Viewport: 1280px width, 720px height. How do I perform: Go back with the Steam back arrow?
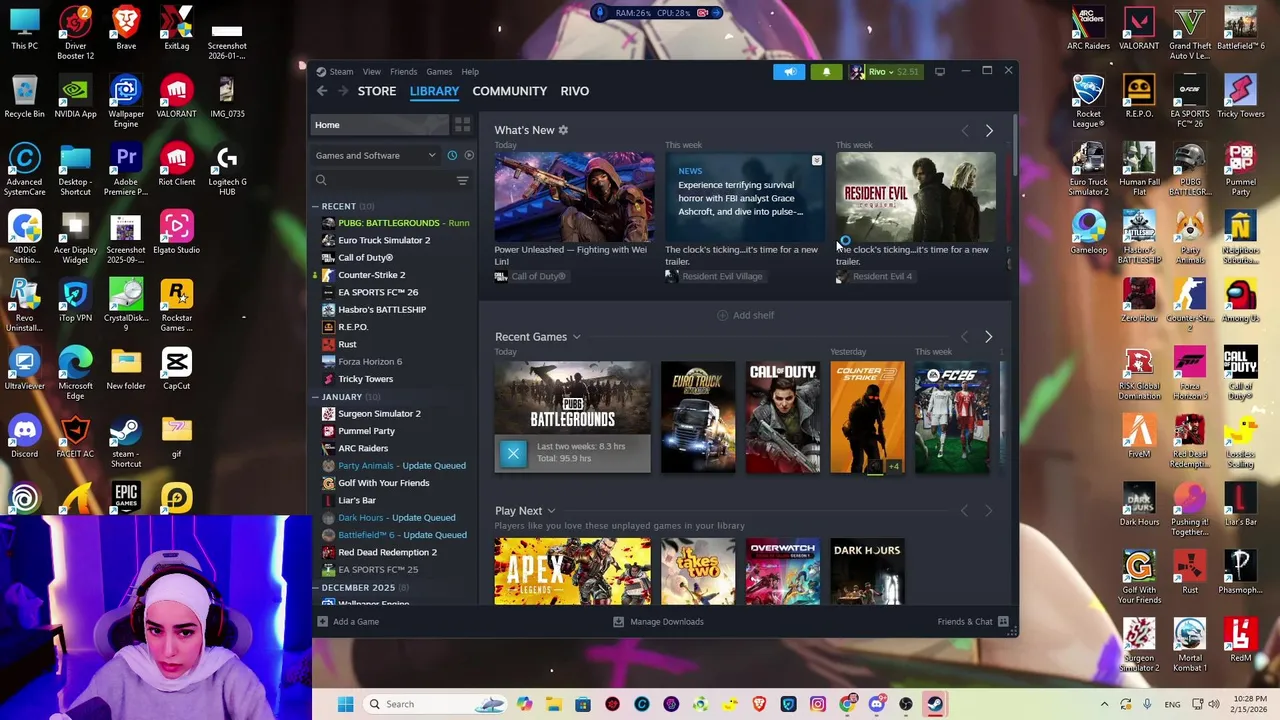point(322,91)
